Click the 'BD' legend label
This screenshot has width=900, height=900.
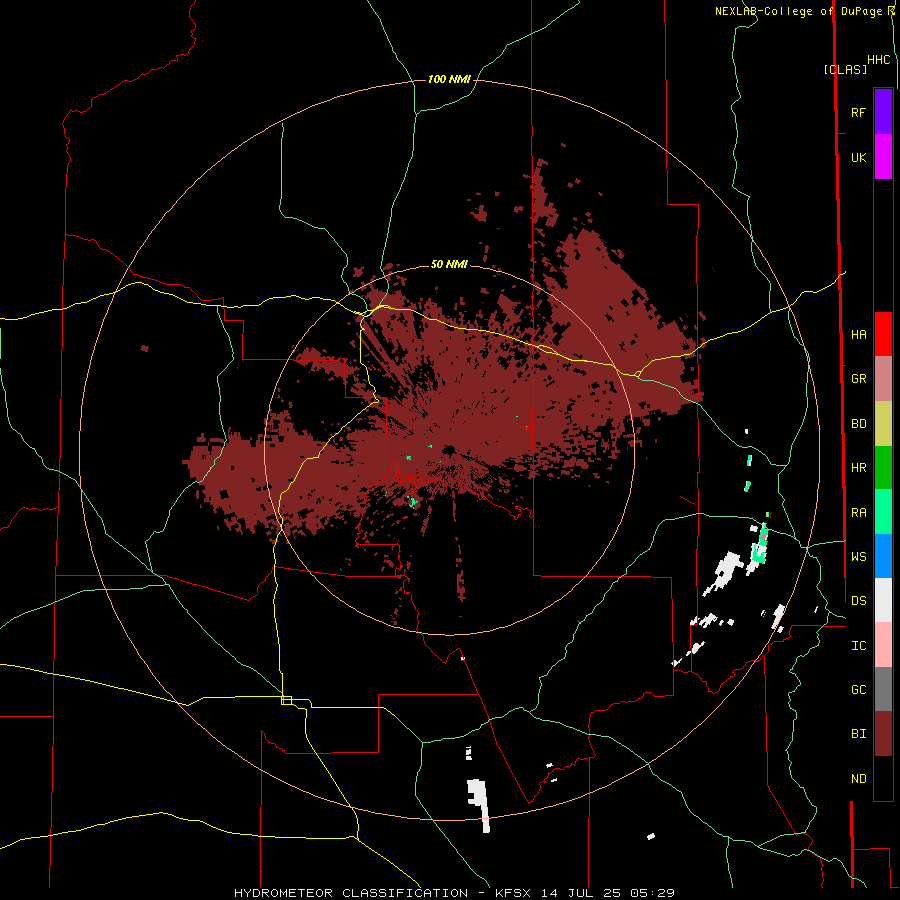tap(858, 424)
